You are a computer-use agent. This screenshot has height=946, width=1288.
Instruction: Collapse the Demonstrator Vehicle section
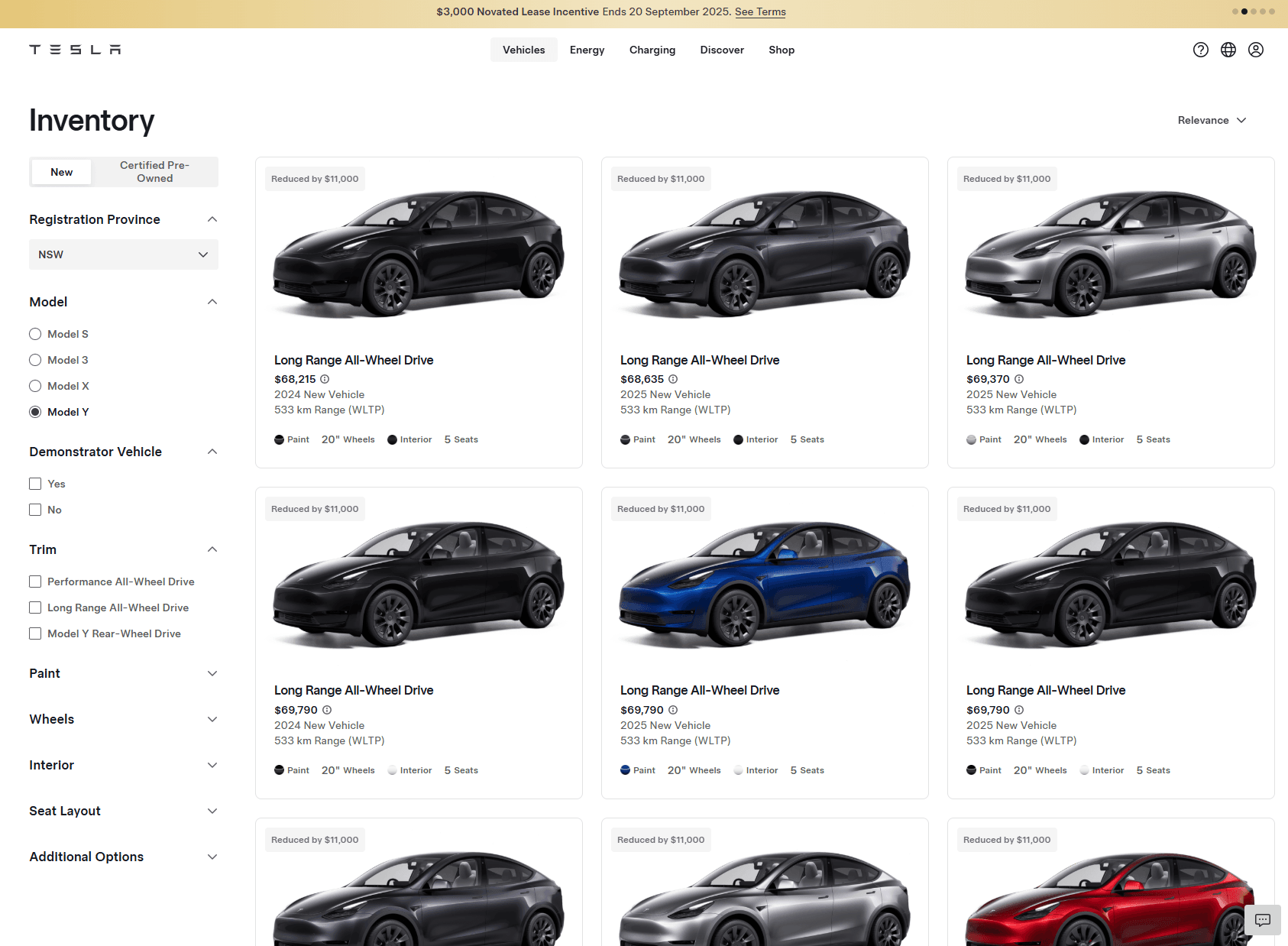(212, 452)
